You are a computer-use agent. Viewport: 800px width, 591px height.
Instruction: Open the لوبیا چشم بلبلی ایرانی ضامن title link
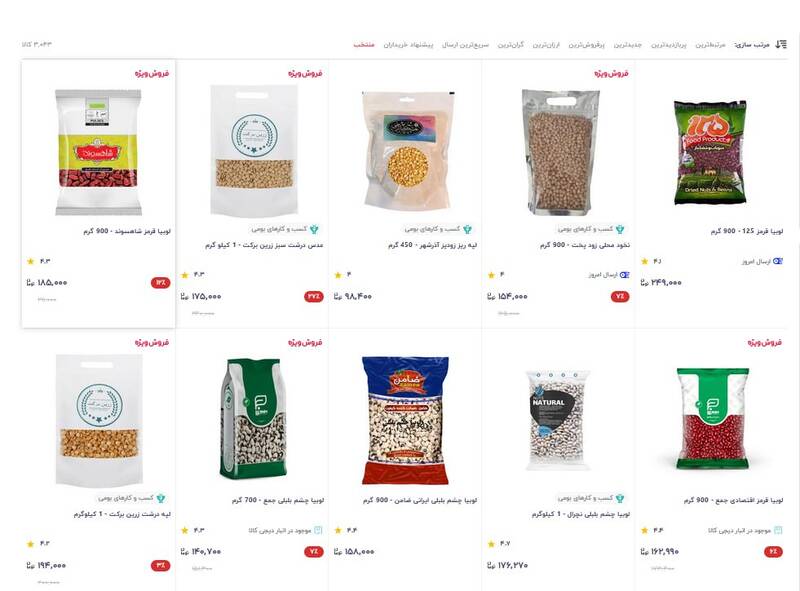420,500
